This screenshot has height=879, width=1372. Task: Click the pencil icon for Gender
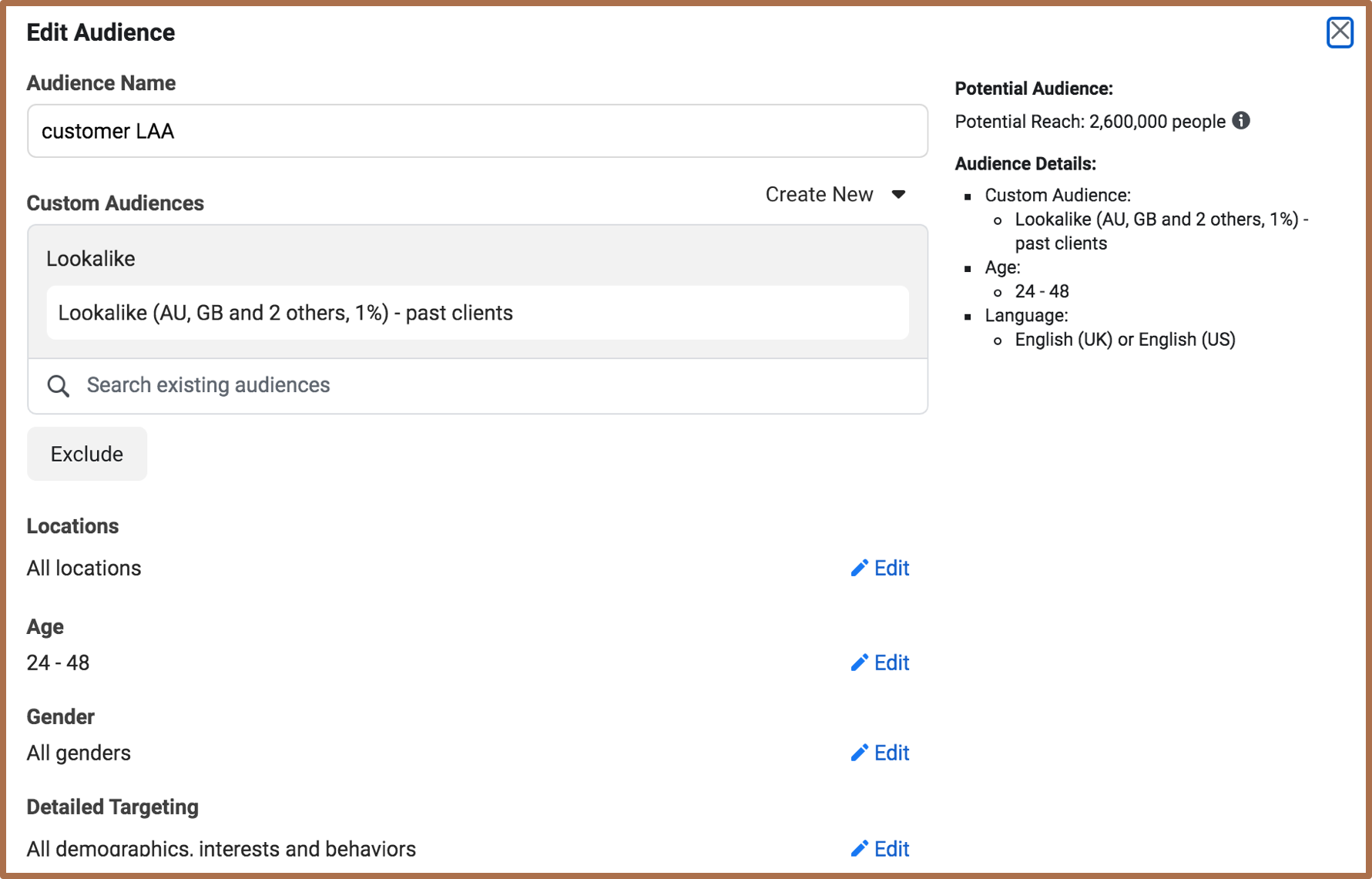coord(859,753)
